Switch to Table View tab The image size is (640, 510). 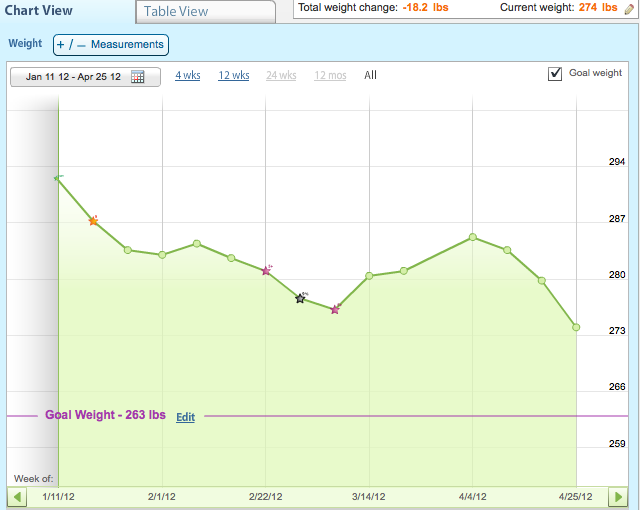click(x=206, y=11)
